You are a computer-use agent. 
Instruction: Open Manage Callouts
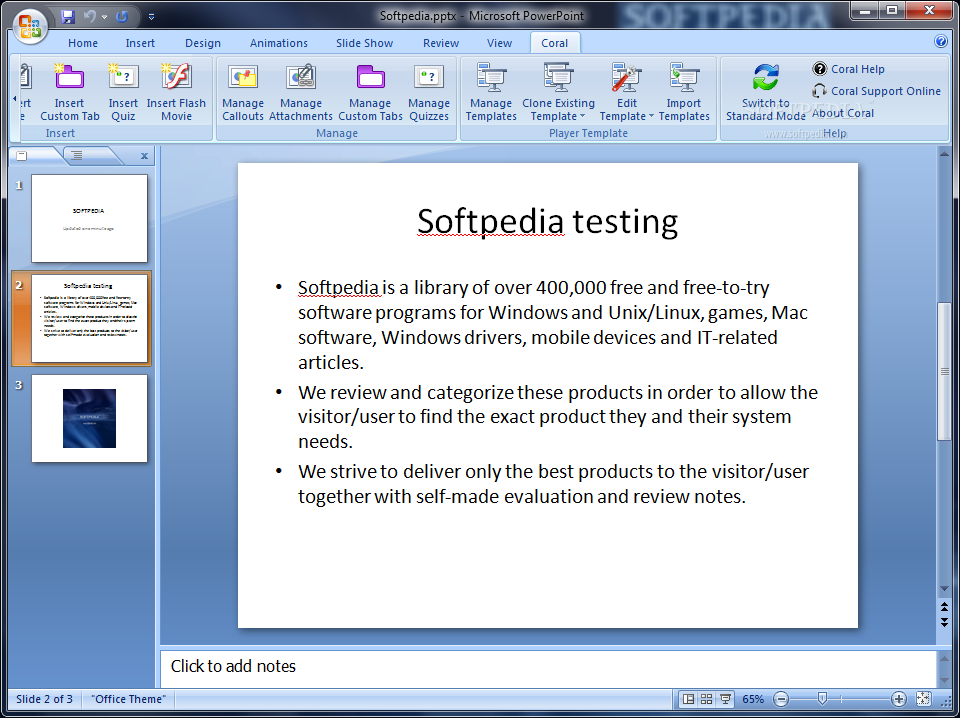(x=243, y=92)
